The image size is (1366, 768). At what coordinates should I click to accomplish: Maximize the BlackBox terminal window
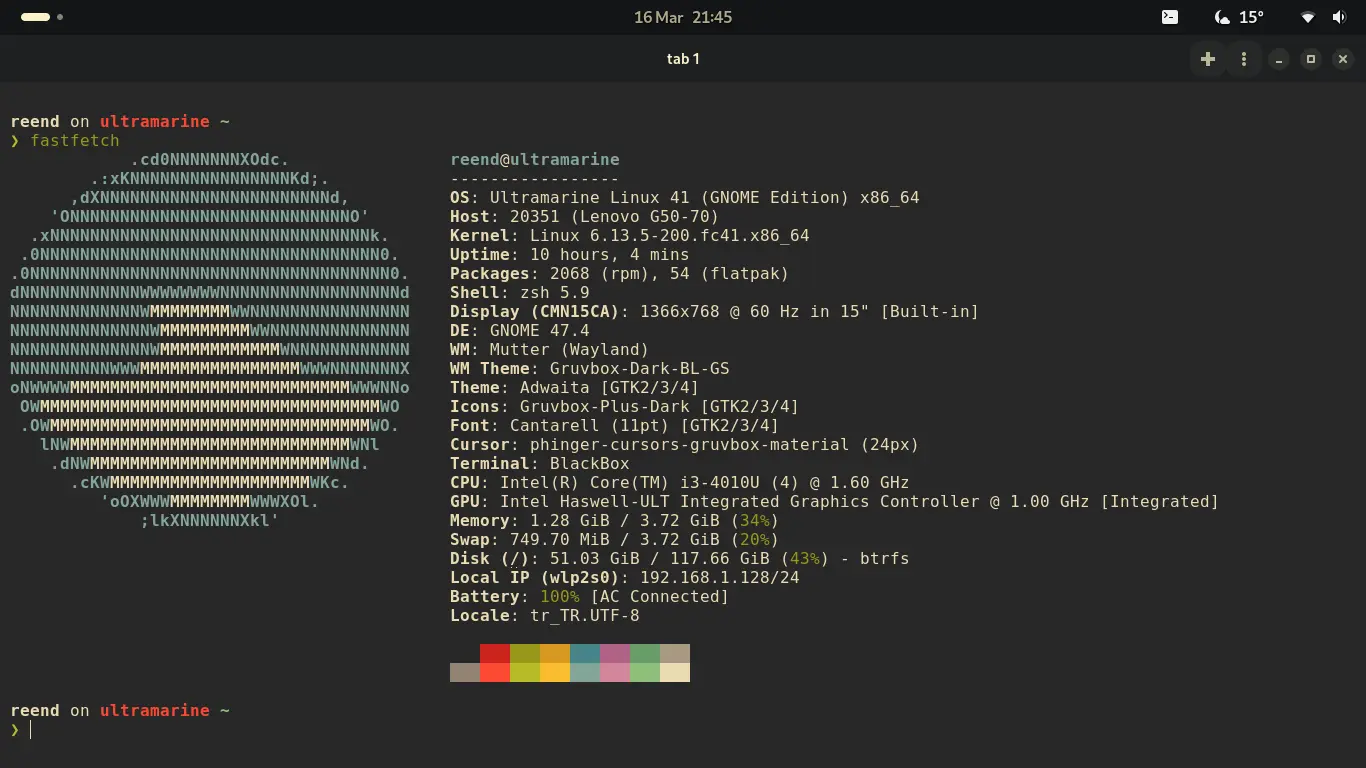coord(1311,59)
